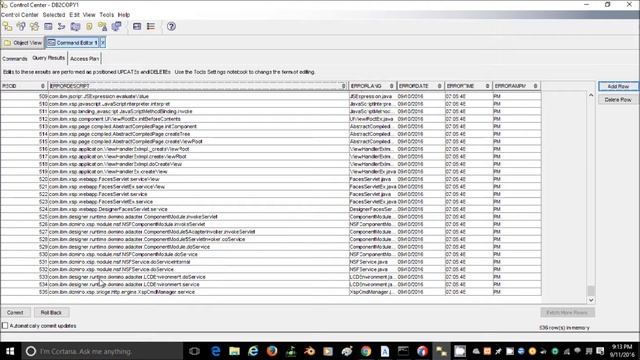The image size is (640, 360).
Task: Click the Cortana search box
Action: point(102,351)
